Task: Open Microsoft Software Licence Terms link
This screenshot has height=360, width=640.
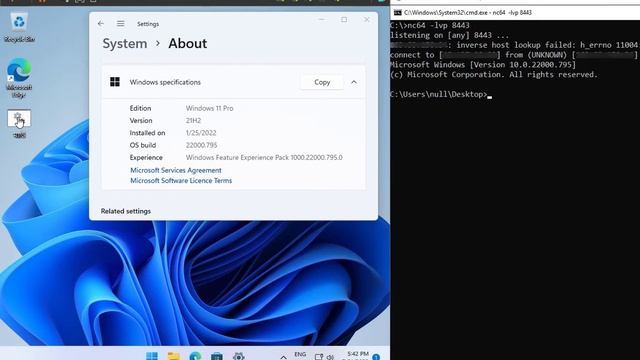Action: coord(181,180)
